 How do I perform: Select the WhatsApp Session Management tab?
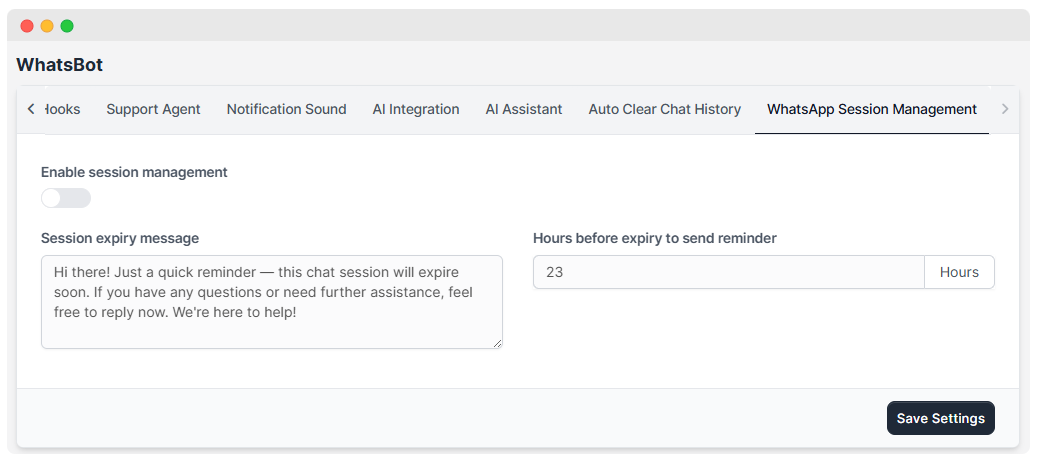point(871,109)
